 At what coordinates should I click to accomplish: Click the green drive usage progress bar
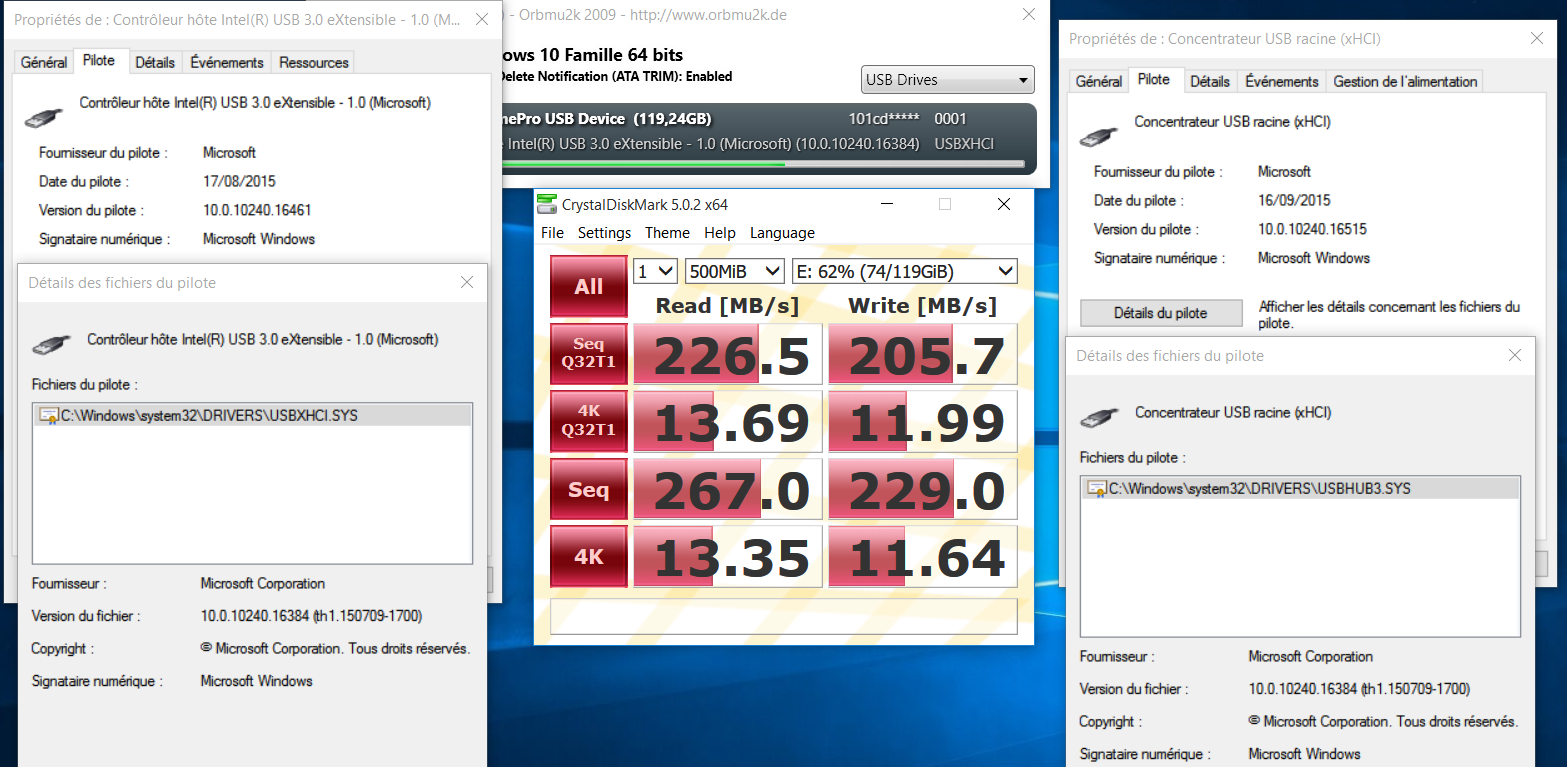point(762,164)
